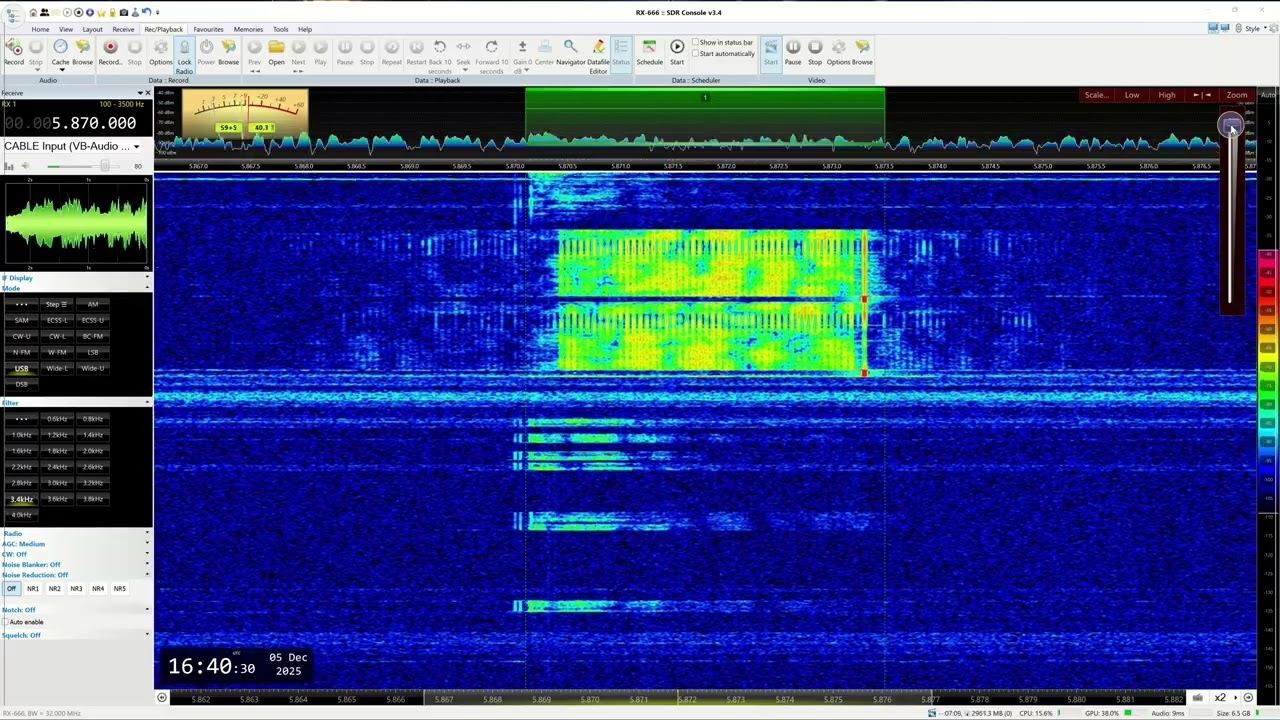The image size is (1280, 720).
Task: Switch to the Receive ribbon tab
Action: (x=123, y=29)
